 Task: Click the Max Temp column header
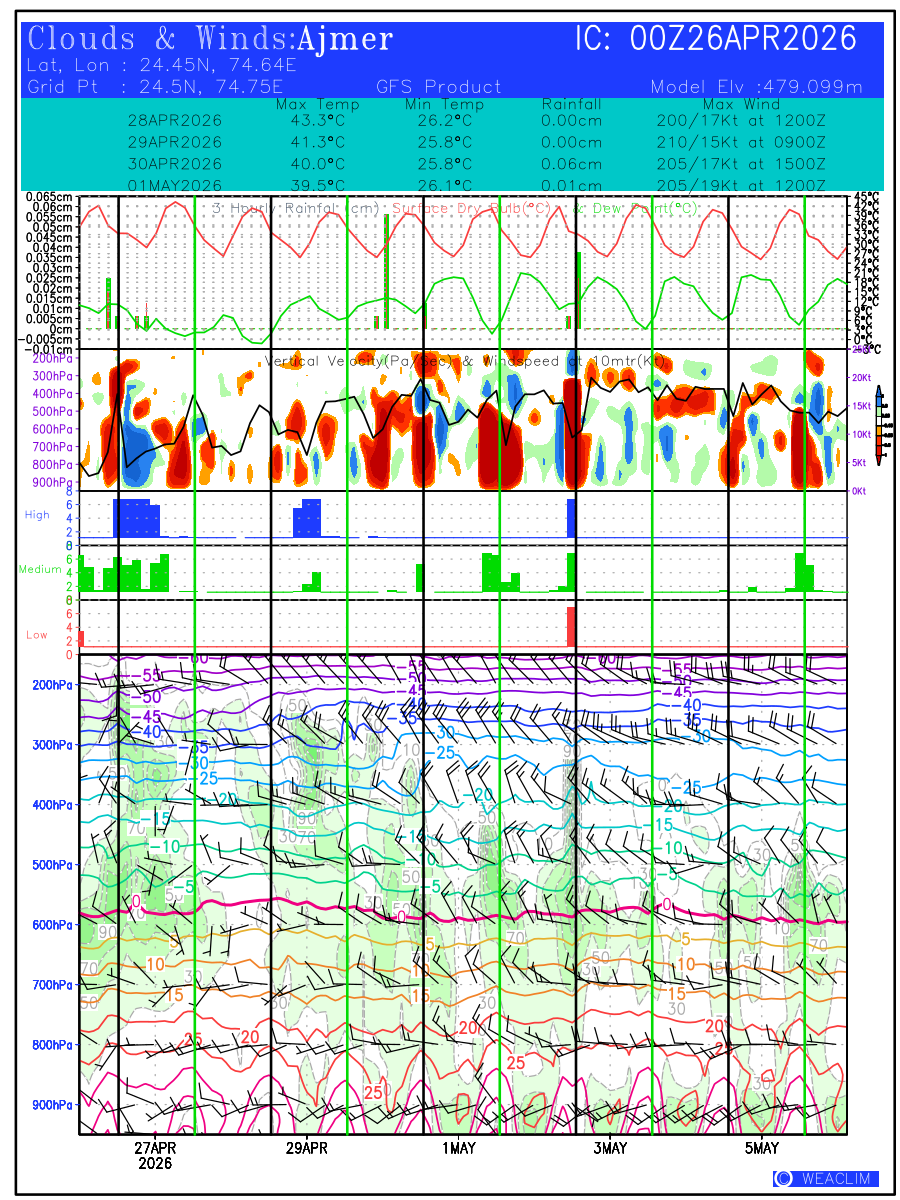(317, 104)
